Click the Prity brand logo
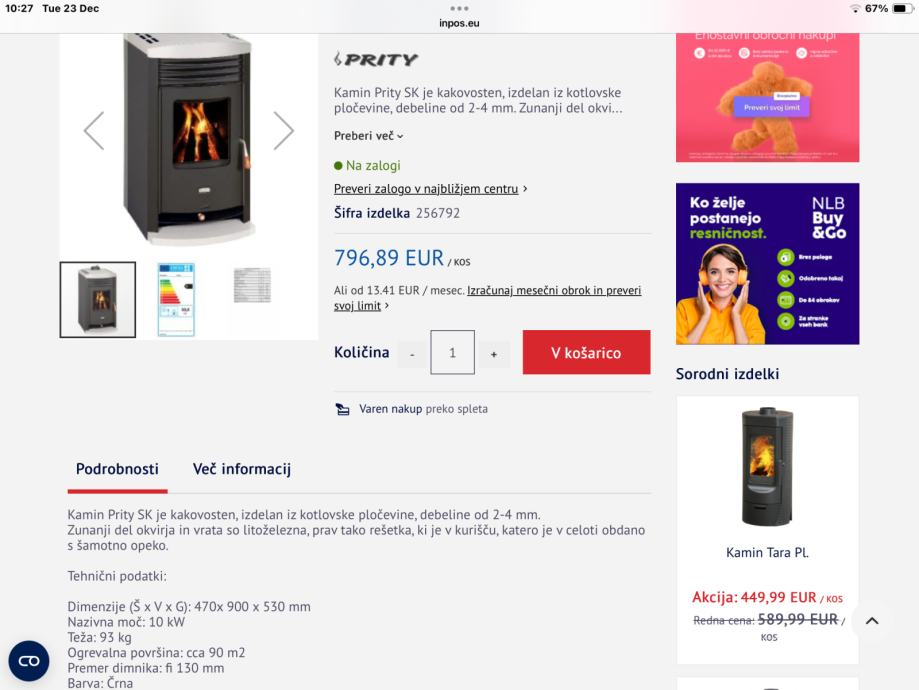919x690 pixels. coord(376,60)
